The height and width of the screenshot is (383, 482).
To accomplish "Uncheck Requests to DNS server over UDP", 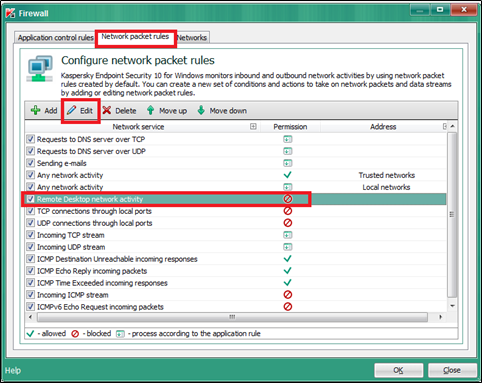I will 31,151.
